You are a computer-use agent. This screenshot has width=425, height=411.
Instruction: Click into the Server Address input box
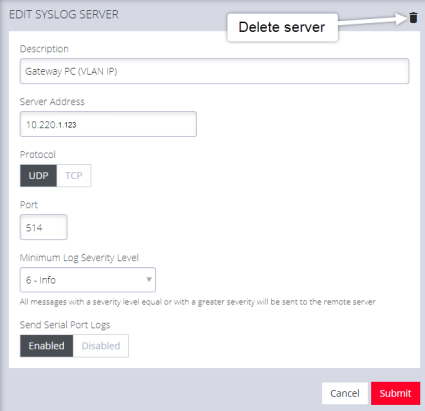108,124
